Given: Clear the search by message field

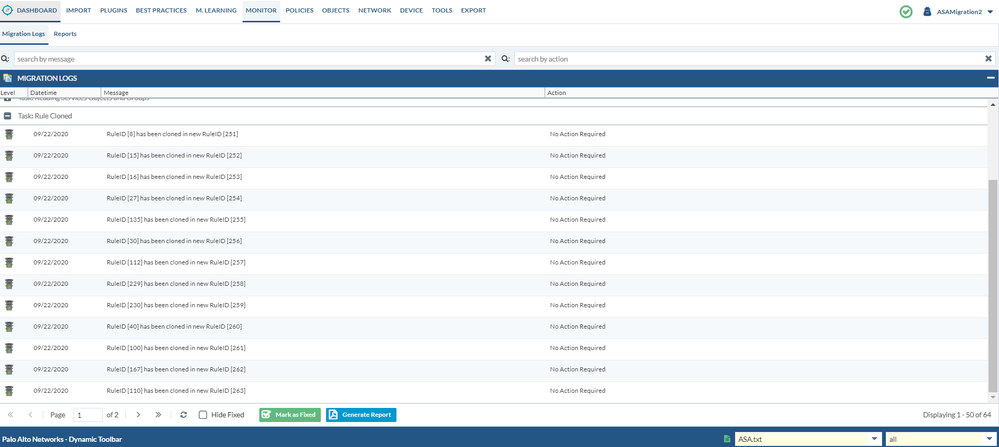Looking at the screenshot, I should point(488,59).
